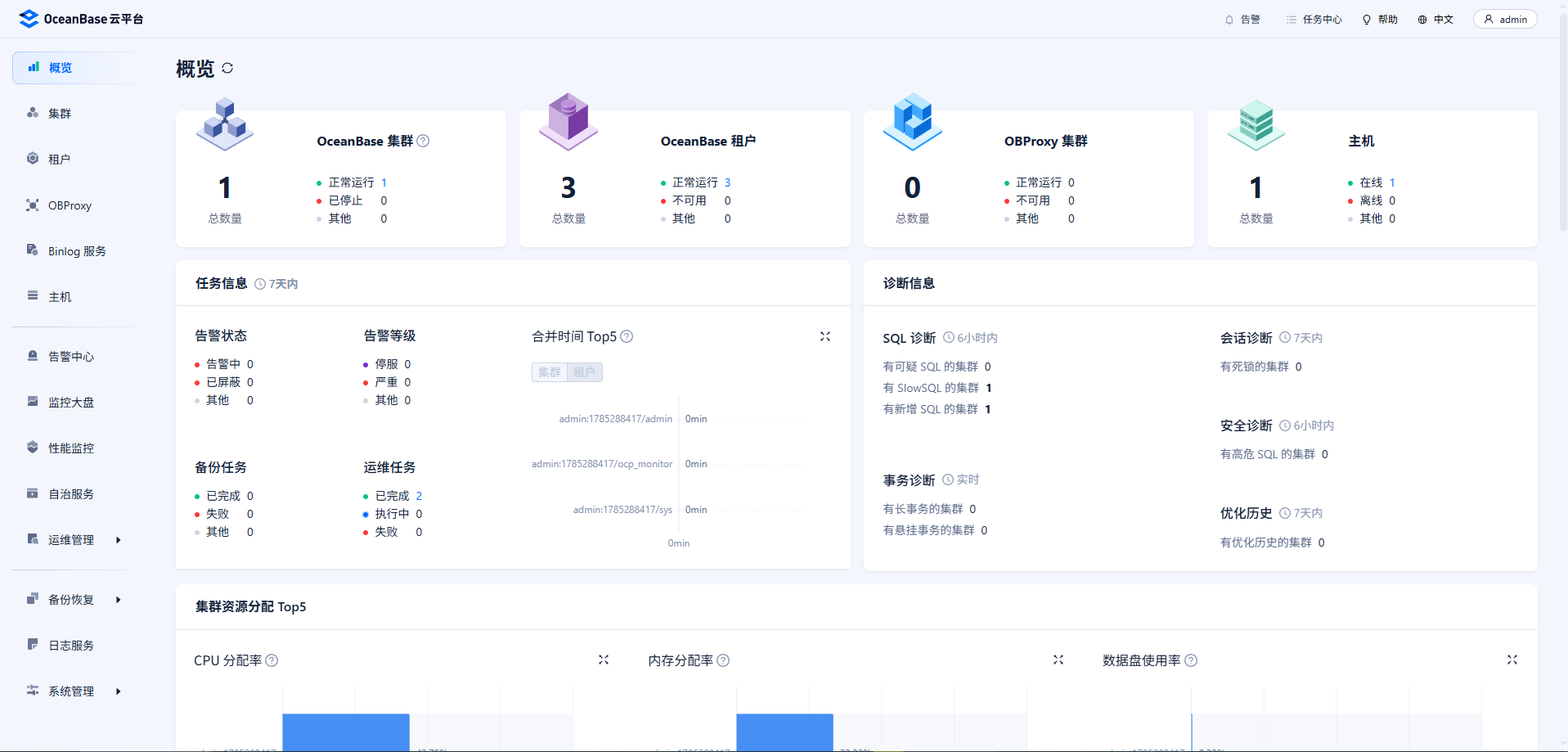
Task: Click the 正常运行 count 1 for OceanBase 集群
Action: (x=384, y=182)
